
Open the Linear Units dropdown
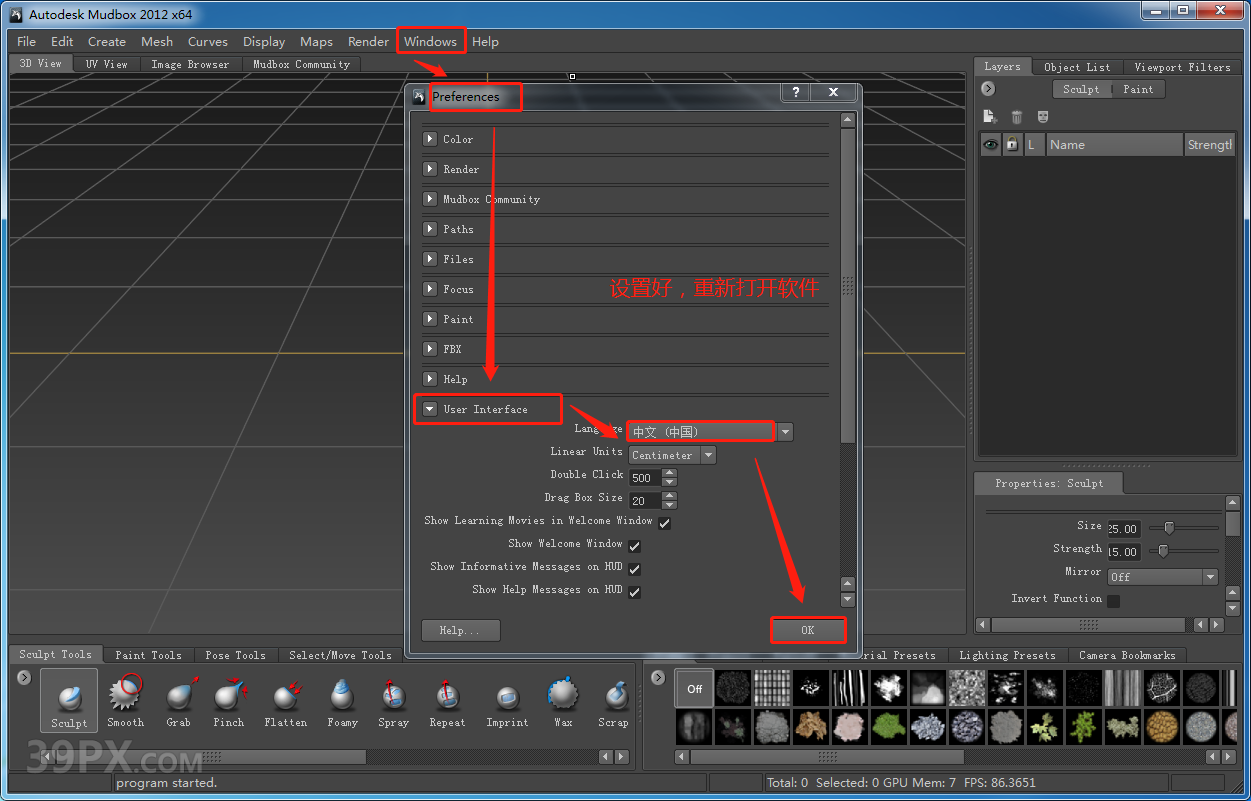[708, 455]
